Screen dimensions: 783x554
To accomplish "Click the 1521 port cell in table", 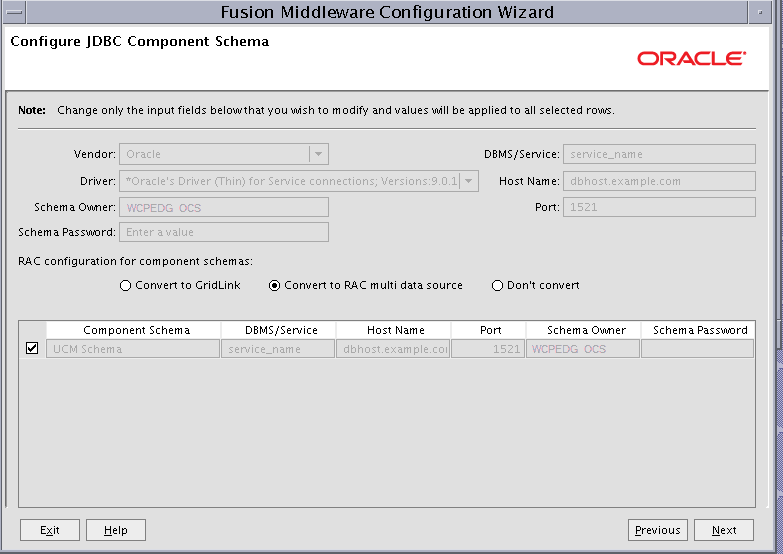I will click(x=488, y=349).
